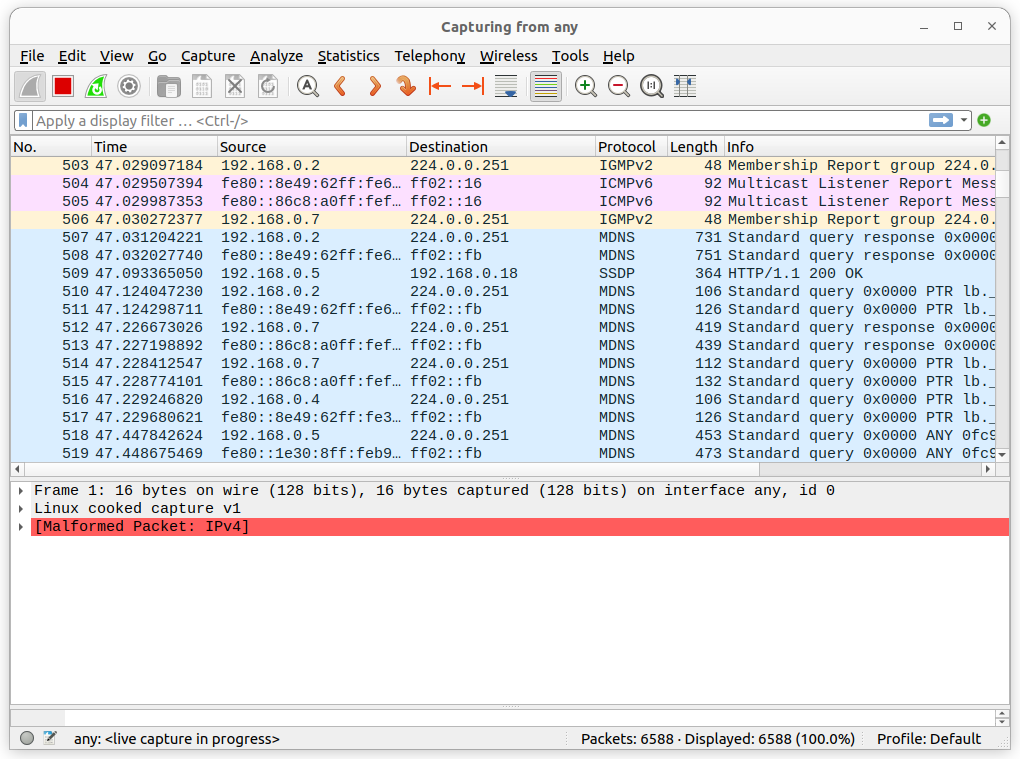
Task: Open the Capture menu
Action: tap(208, 56)
